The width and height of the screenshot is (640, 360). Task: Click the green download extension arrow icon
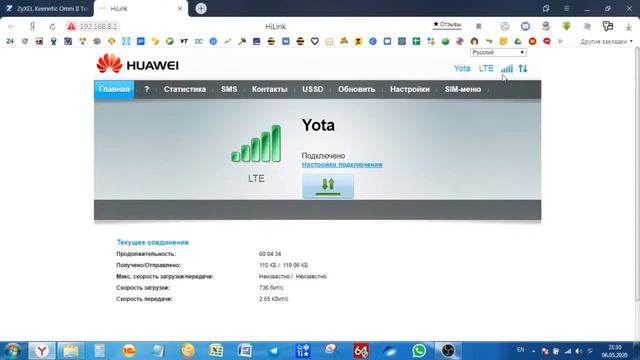coord(567,26)
